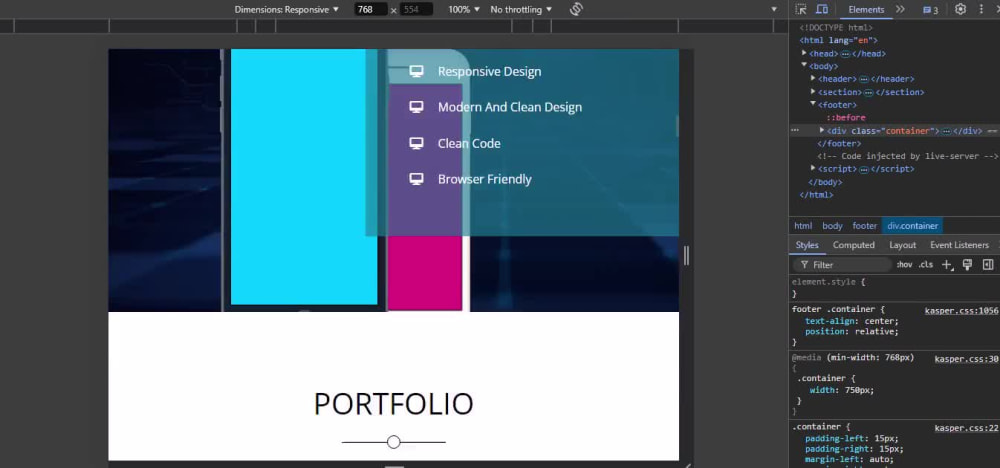The image size is (1000, 468).
Task: Click the ellipsis inside the header tag
Action: coord(864,80)
